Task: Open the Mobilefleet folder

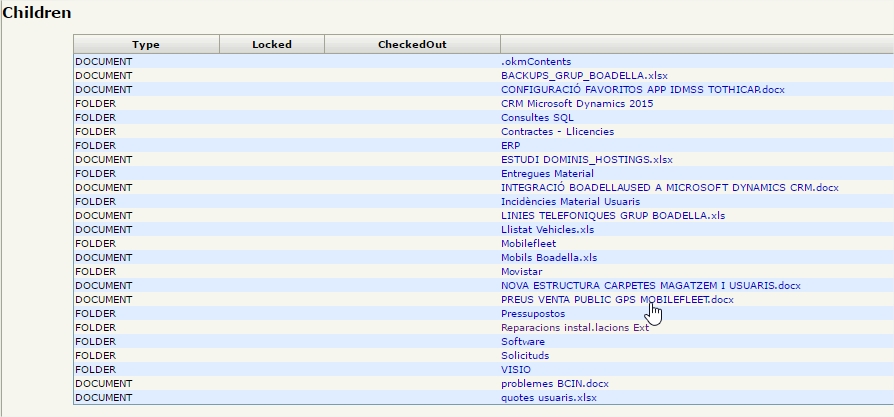Action: click(x=528, y=244)
